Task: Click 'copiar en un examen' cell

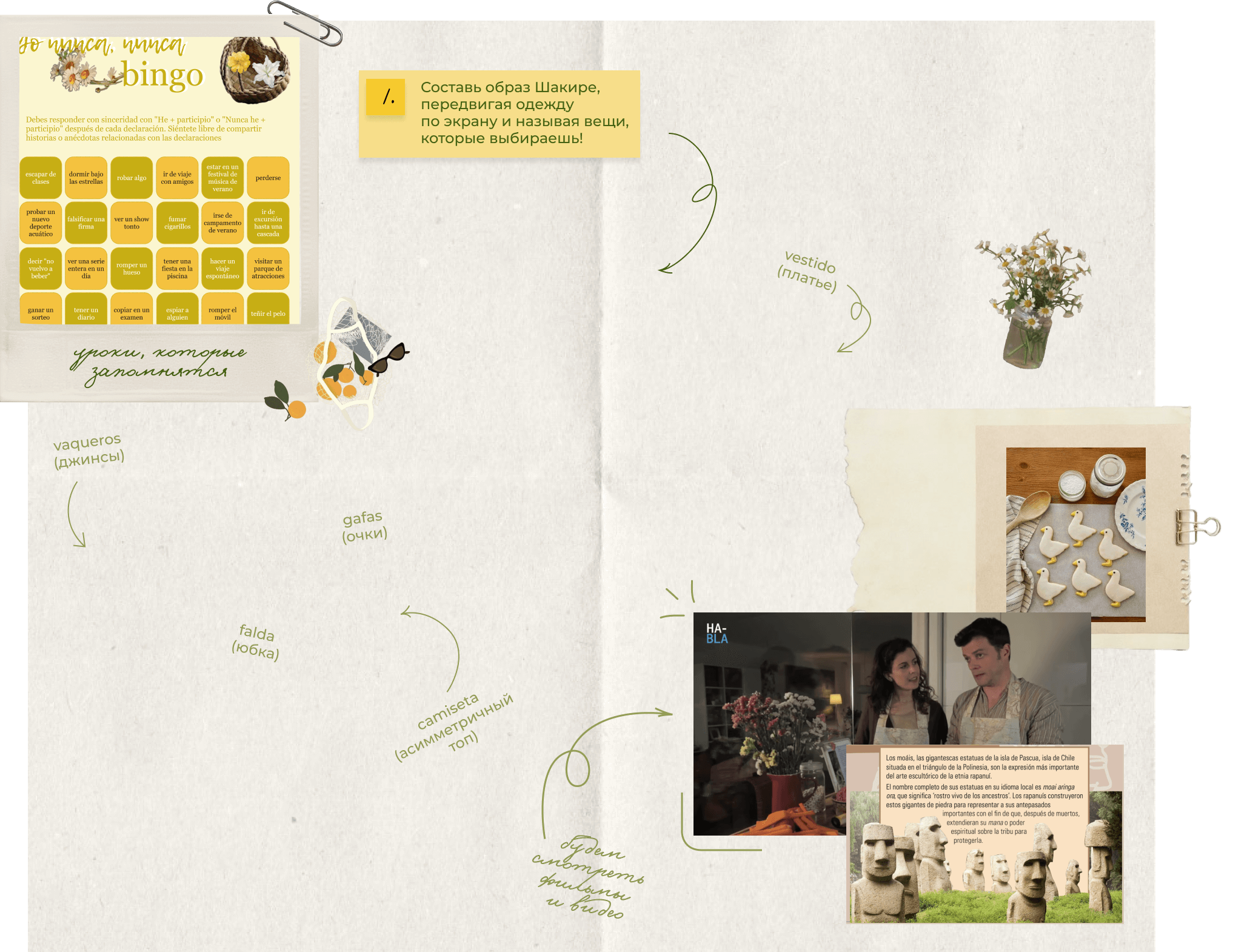Action: pos(132,309)
